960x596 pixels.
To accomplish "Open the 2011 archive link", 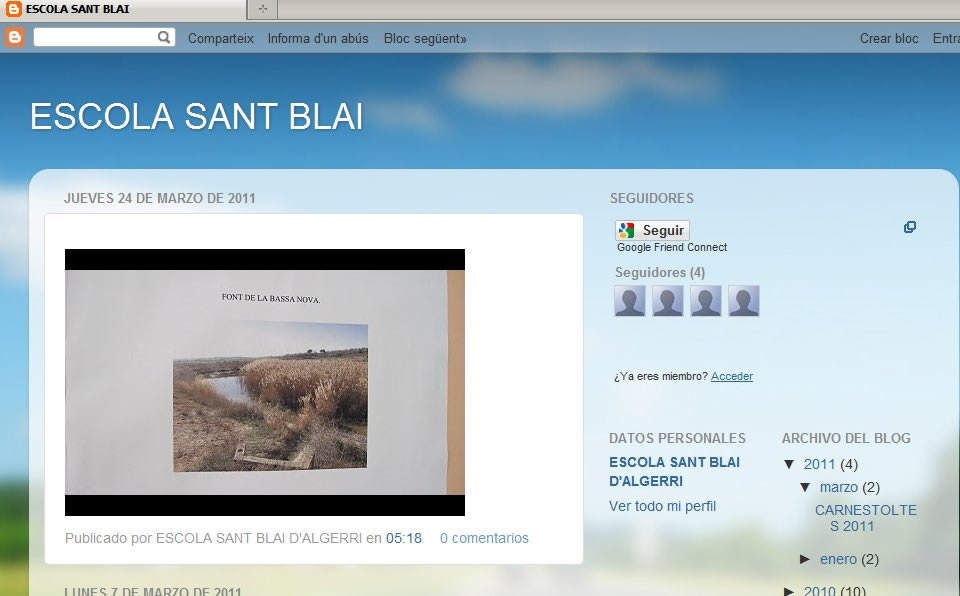I will click(819, 464).
